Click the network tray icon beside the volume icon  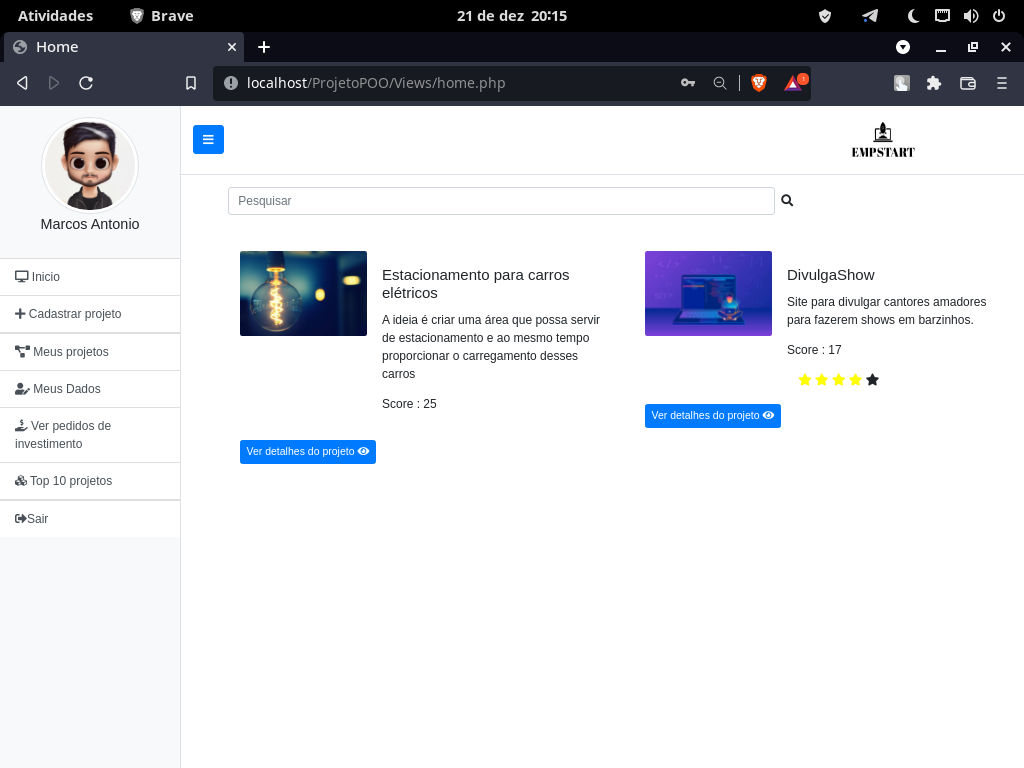(942, 16)
